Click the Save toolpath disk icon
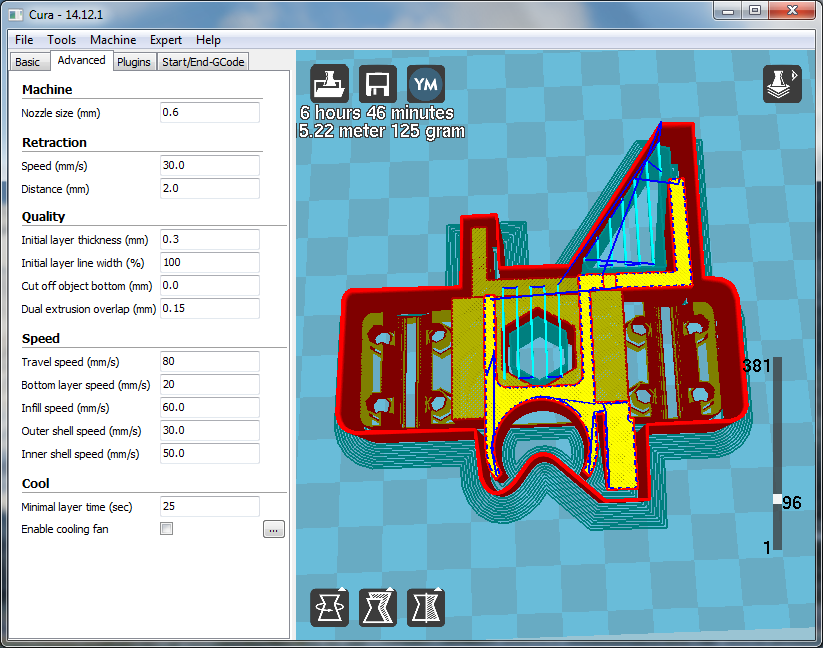This screenshot has height=648, width=823. (378, 84)
